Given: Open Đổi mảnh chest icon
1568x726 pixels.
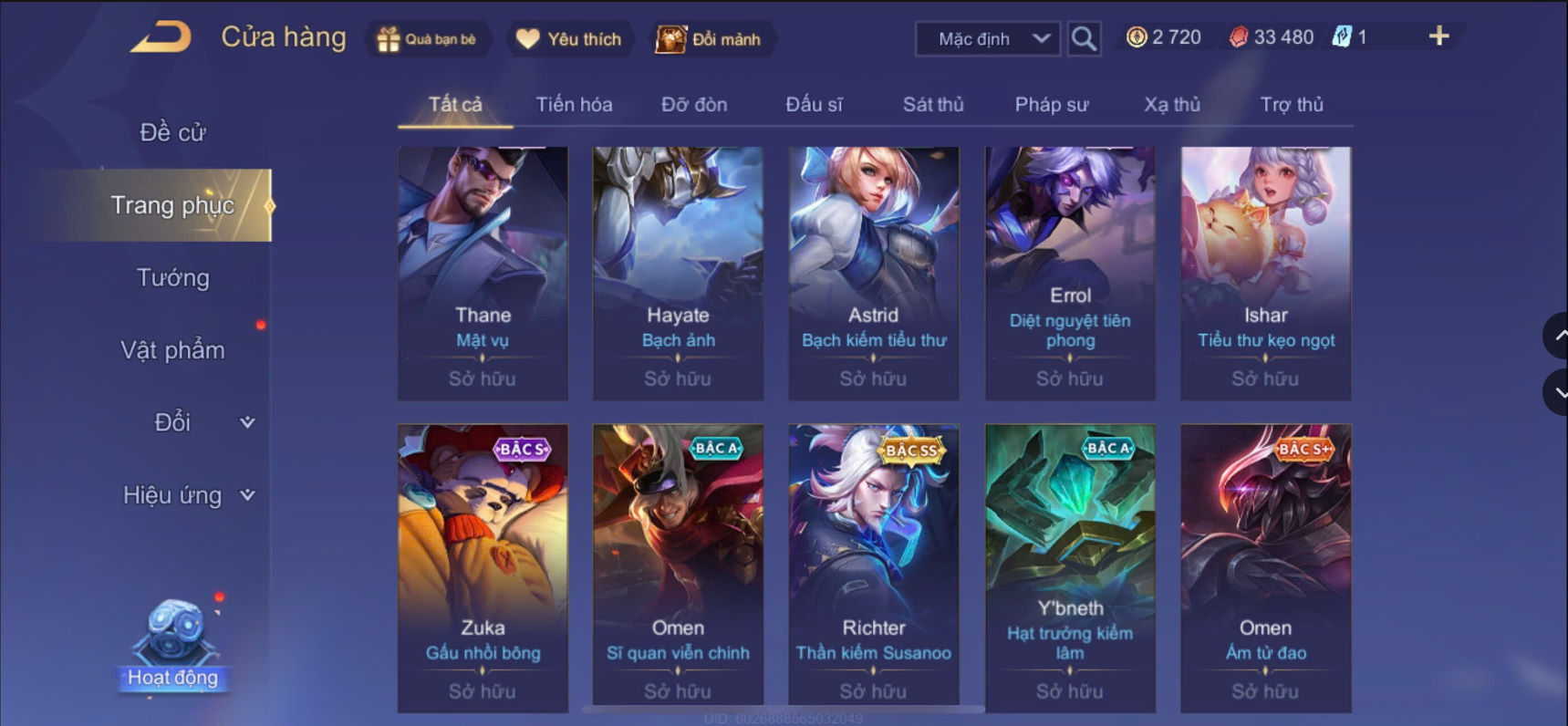Looking at the screenshot, I should 670,39.
